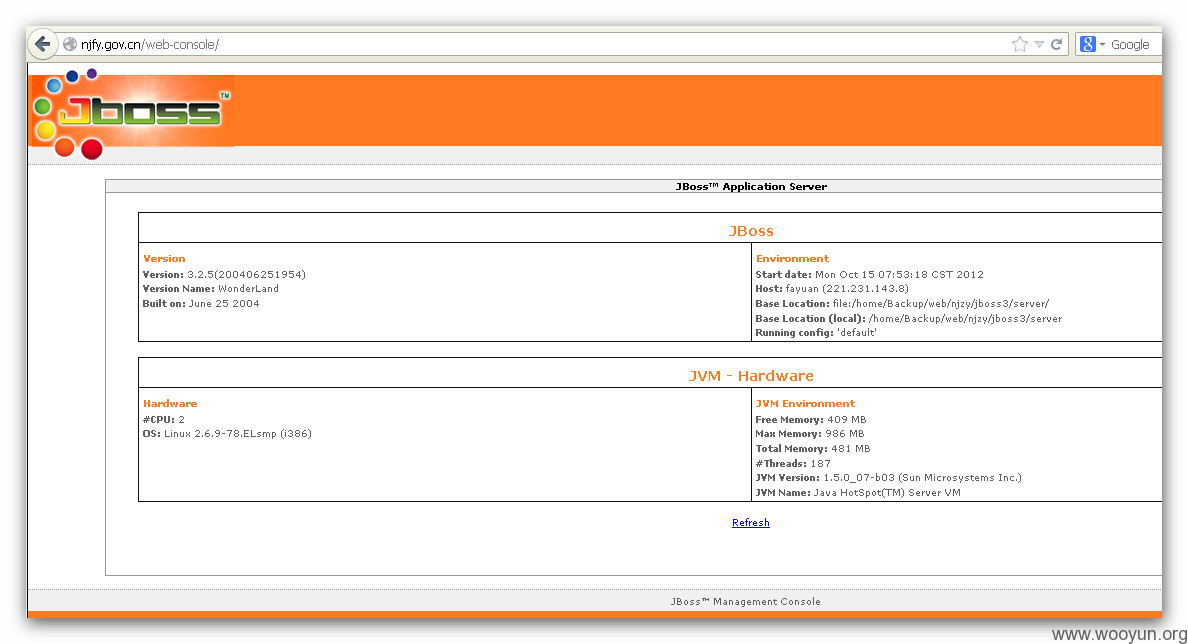The height and width of the screenshot is (644, 1188).
Task: Click the '#CPU: 2' line
Action: (x=164, y=419)
